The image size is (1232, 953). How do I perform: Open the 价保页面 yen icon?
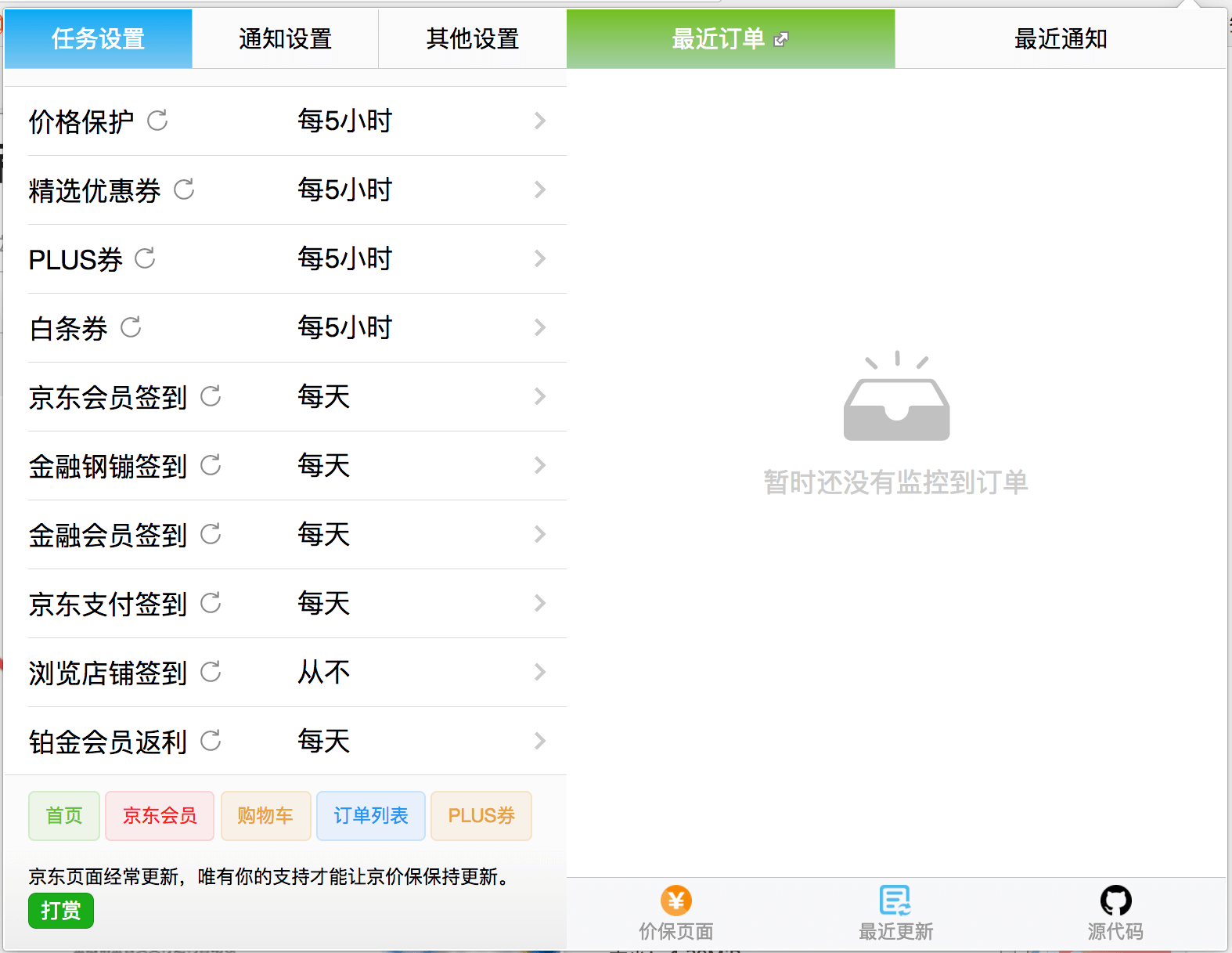[x=676, y=901]
